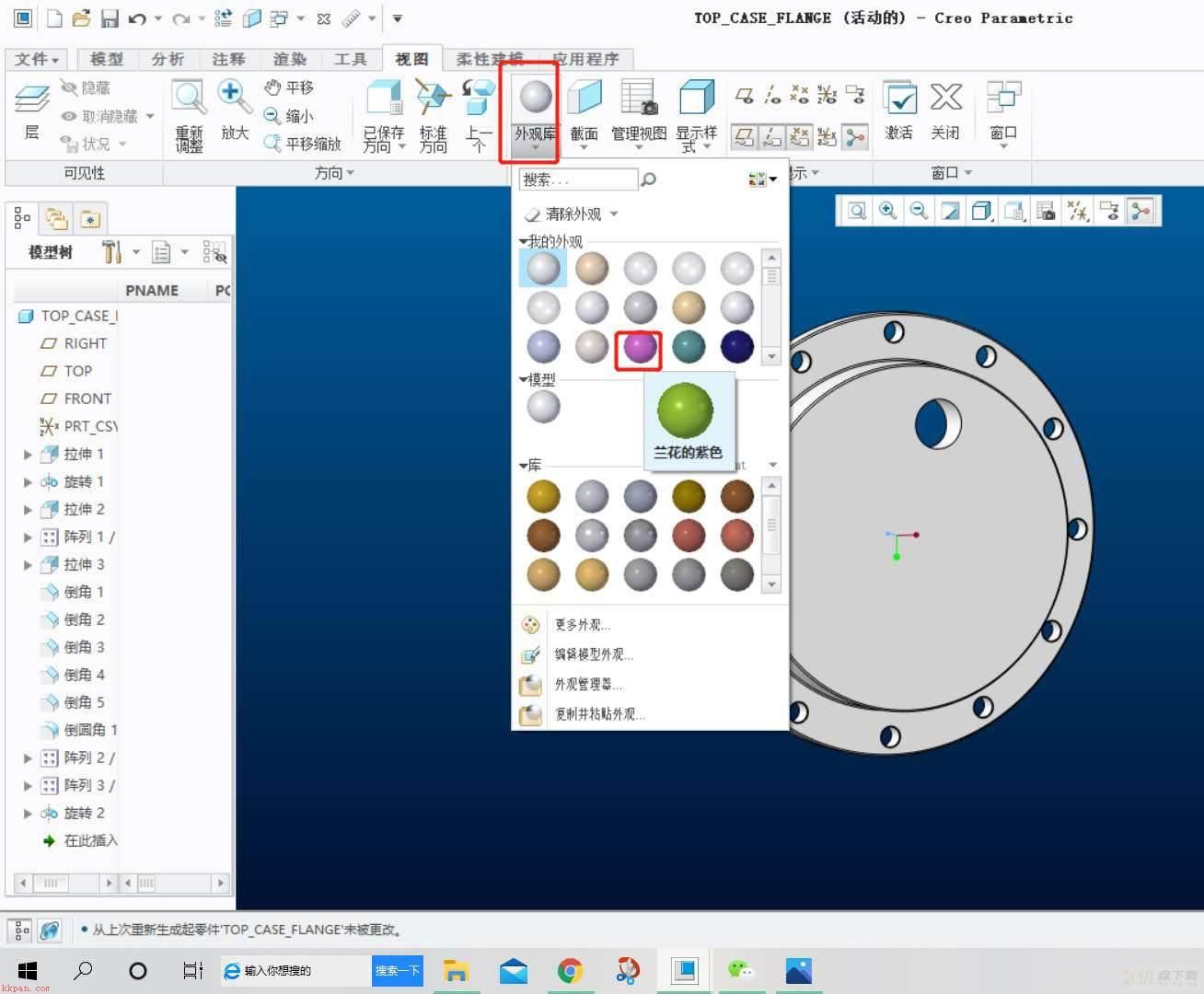The image size is (1204, 994).
Task: Click the 标准方向 standard orientation icon
Action: click(433, 115)
